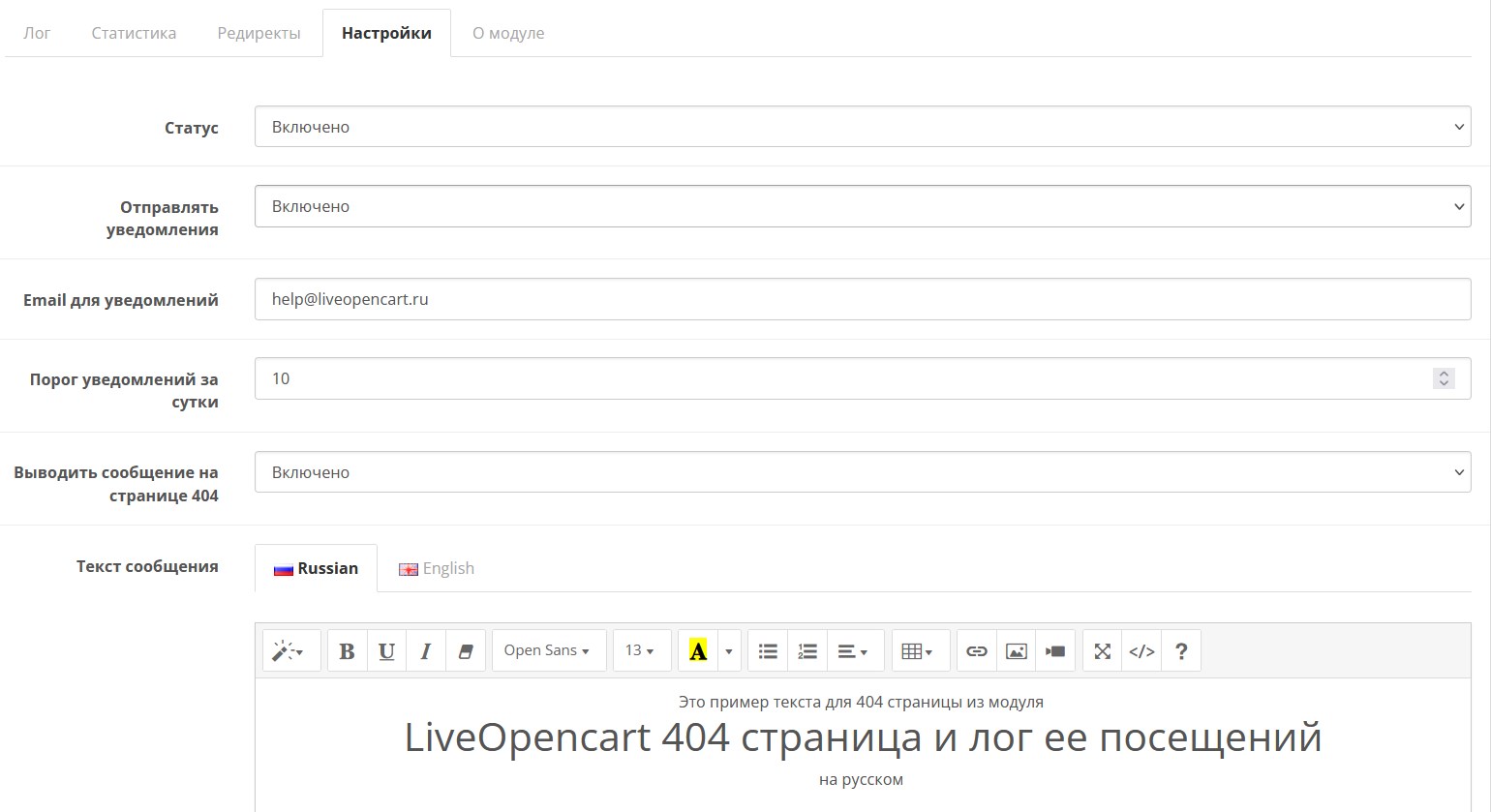This screenshot has width=1491, height=812.
Task: Insert a picture using the image icon
Action: click(1016, 651)
